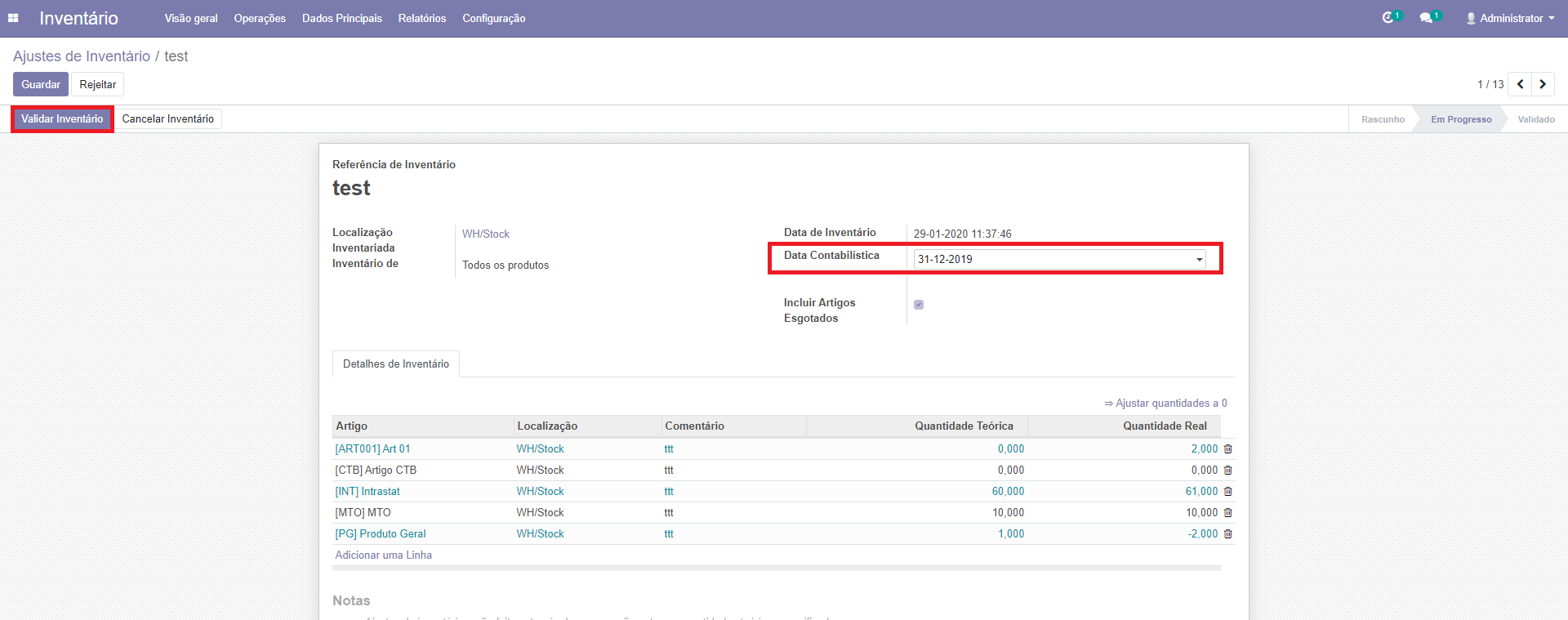Click the Validar Inventário button
Screen dimensions: 1568x620
pyautogui.click(x=62, y=119)
